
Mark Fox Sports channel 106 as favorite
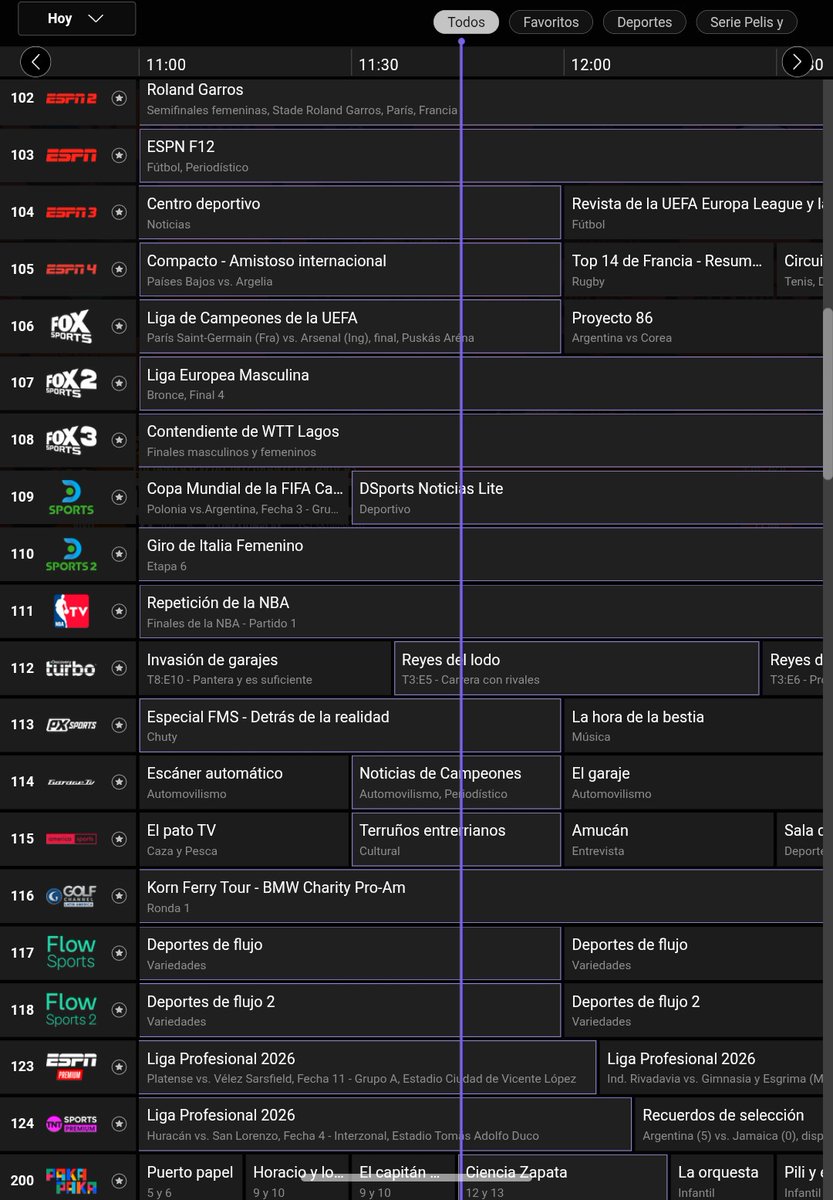(119, 326)
